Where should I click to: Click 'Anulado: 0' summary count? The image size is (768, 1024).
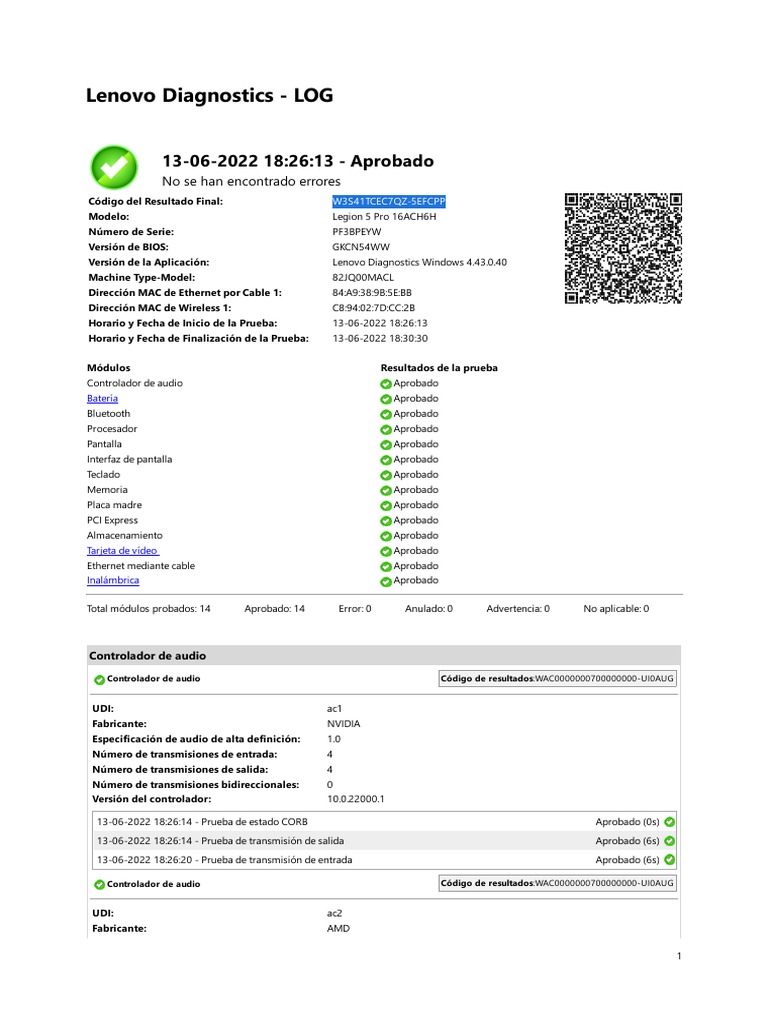click(428, 609)
